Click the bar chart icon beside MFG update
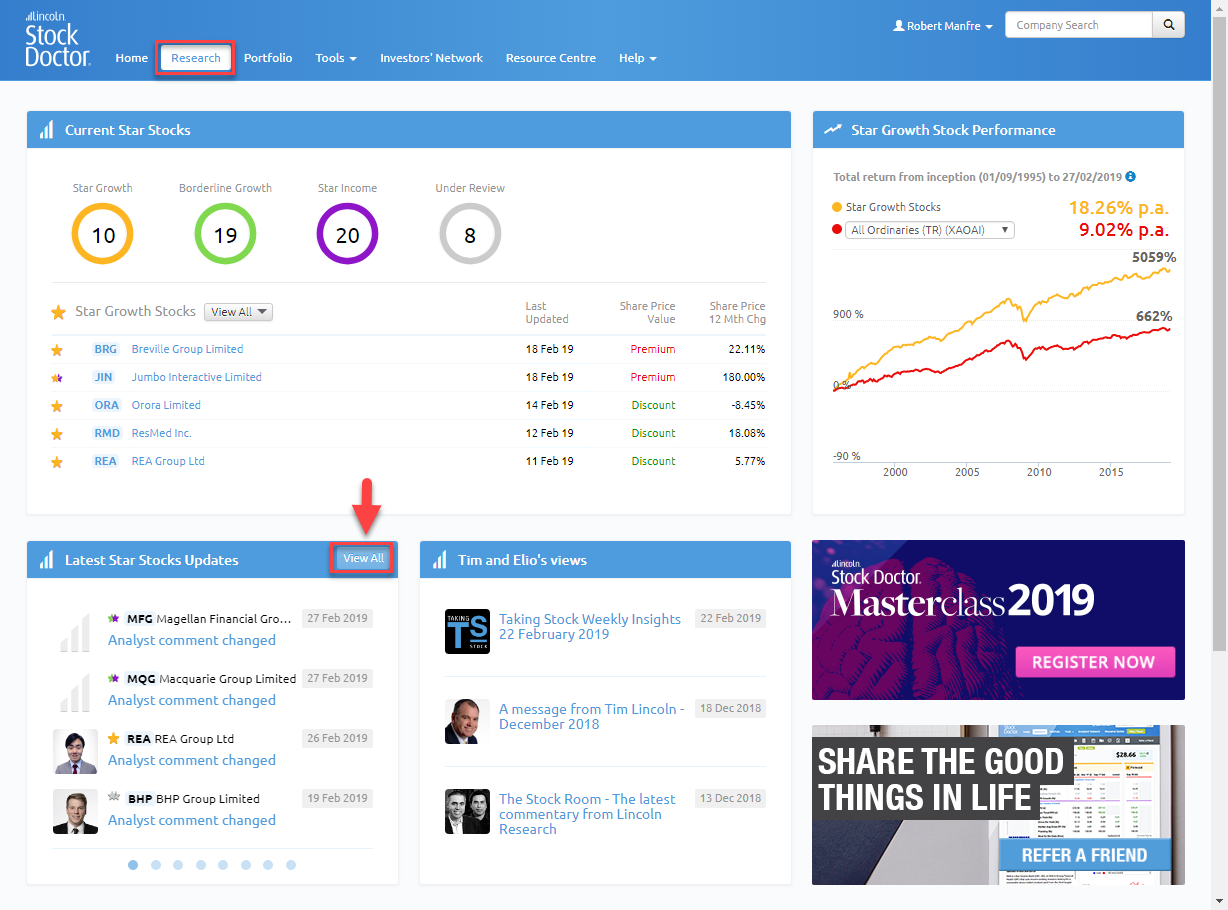 click(75, 631)
